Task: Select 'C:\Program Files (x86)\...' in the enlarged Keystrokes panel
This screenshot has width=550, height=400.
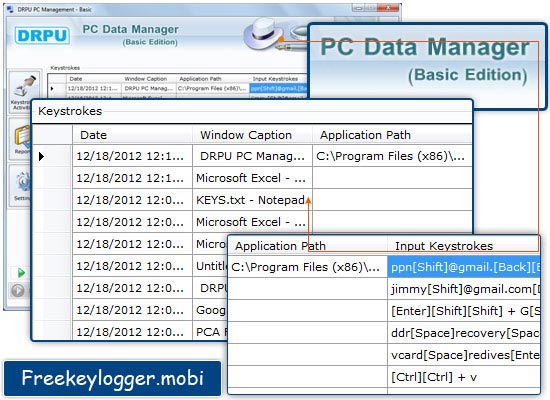Action: [x=392, y=156]
